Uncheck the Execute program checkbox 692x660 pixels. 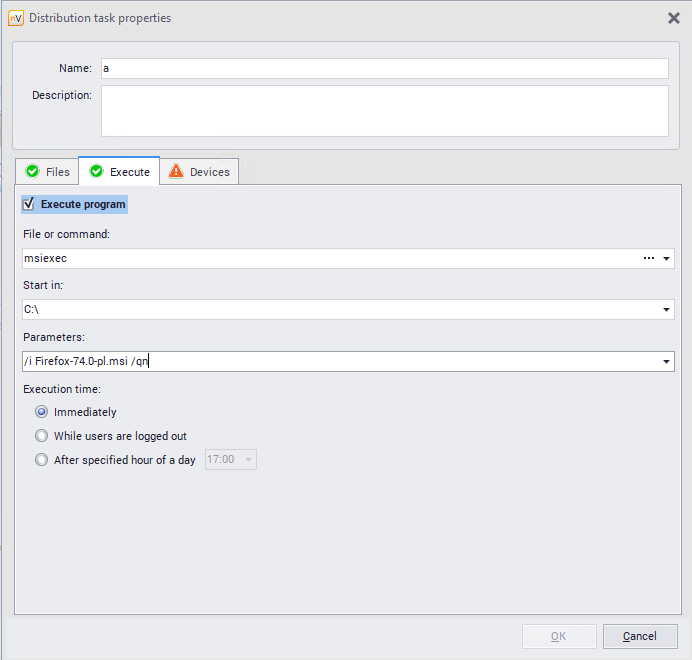pos(29,204)
